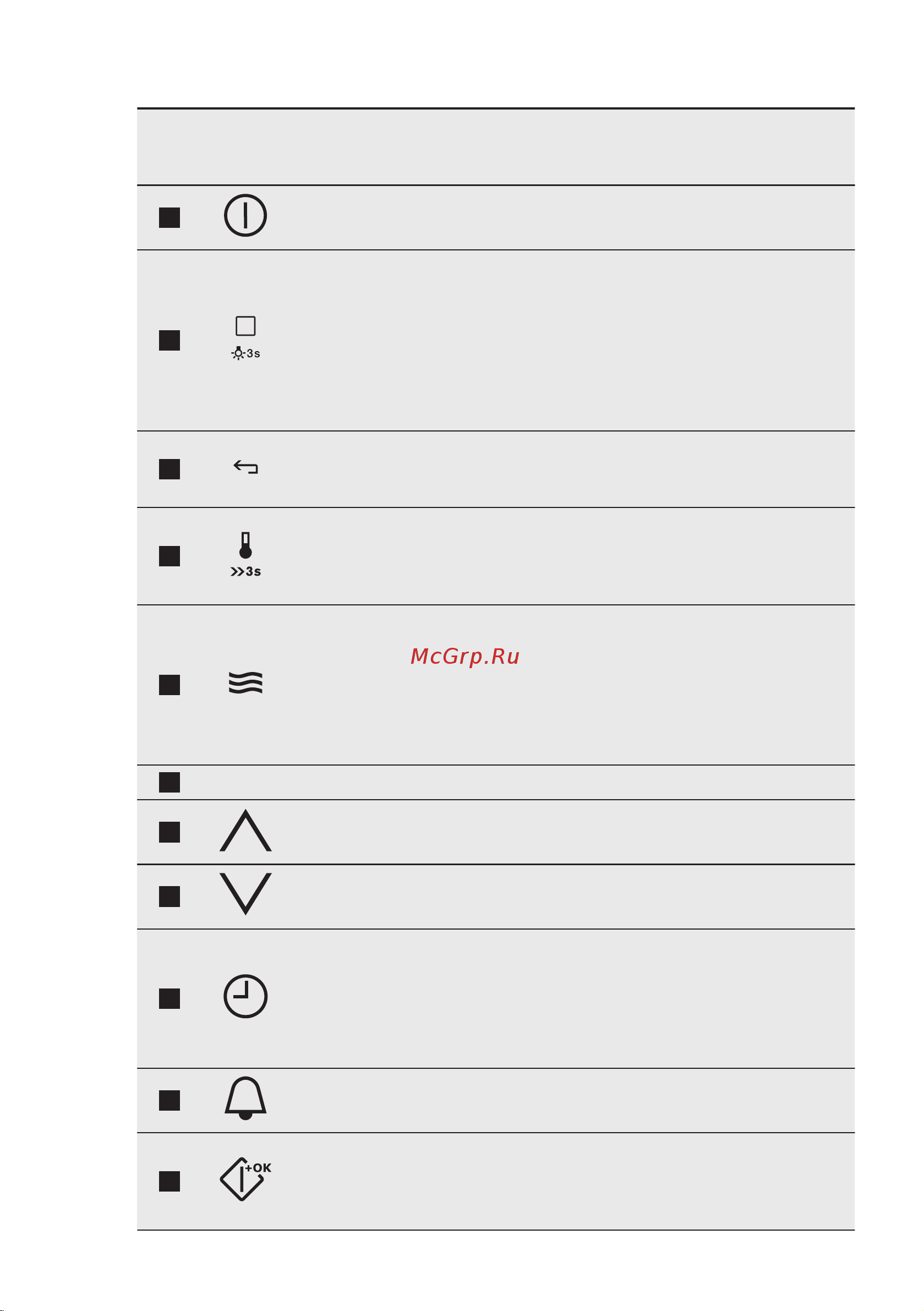Click the black square in the row without icon
Image resolution: width=924 pixels, height=1311 pixels.
[x=170, y=782]
